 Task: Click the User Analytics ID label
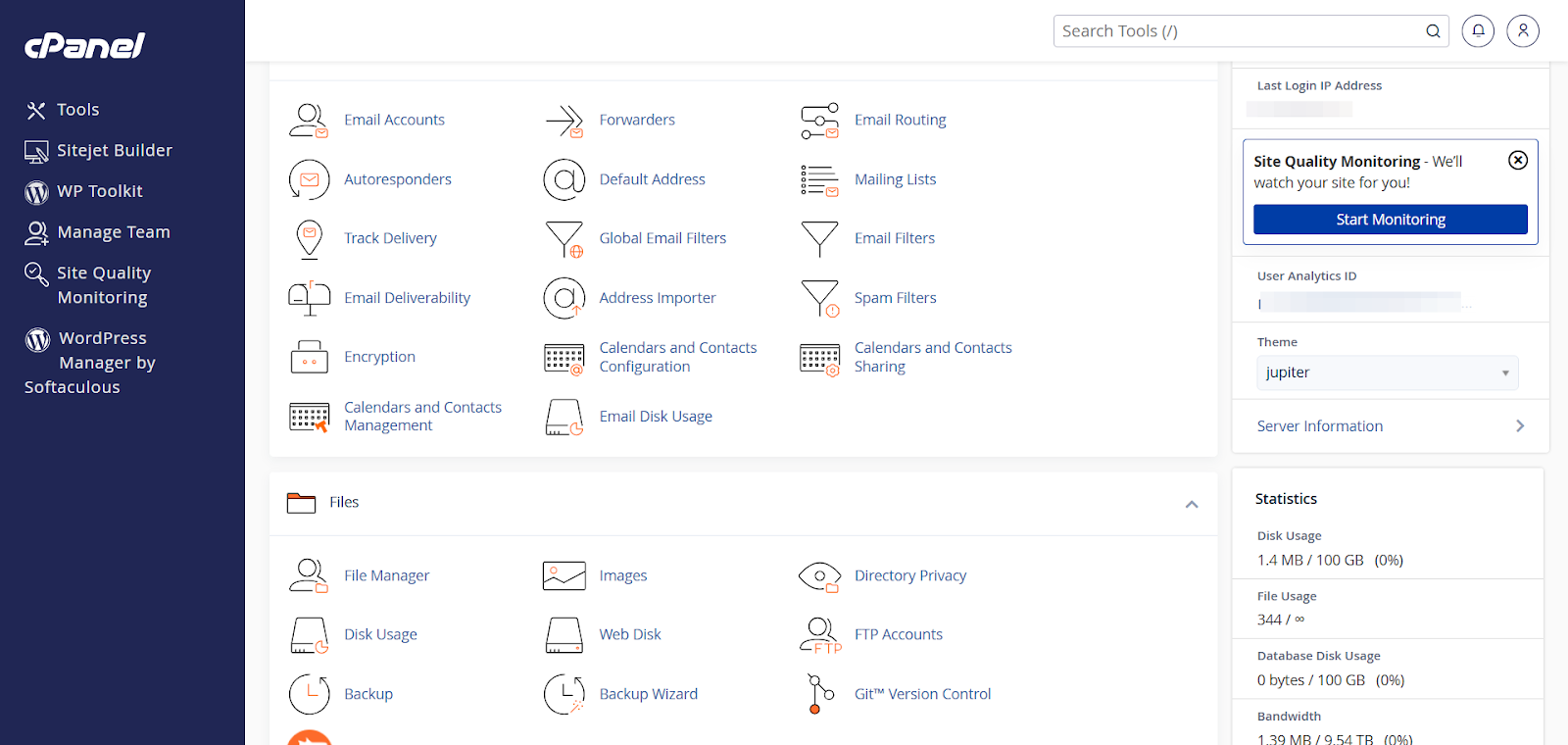coord(1306,276)
